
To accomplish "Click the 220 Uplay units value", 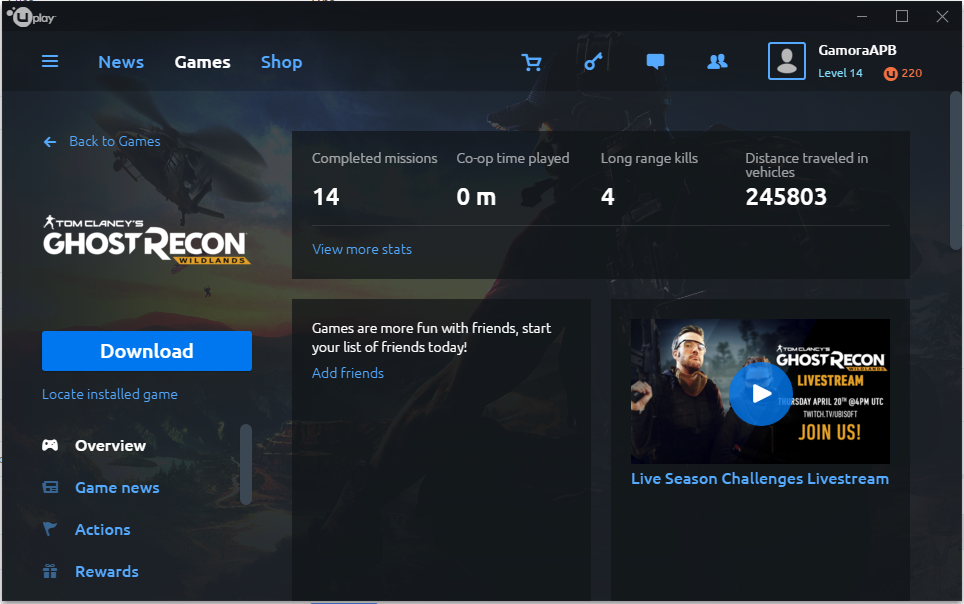I will tap(912, 73).
